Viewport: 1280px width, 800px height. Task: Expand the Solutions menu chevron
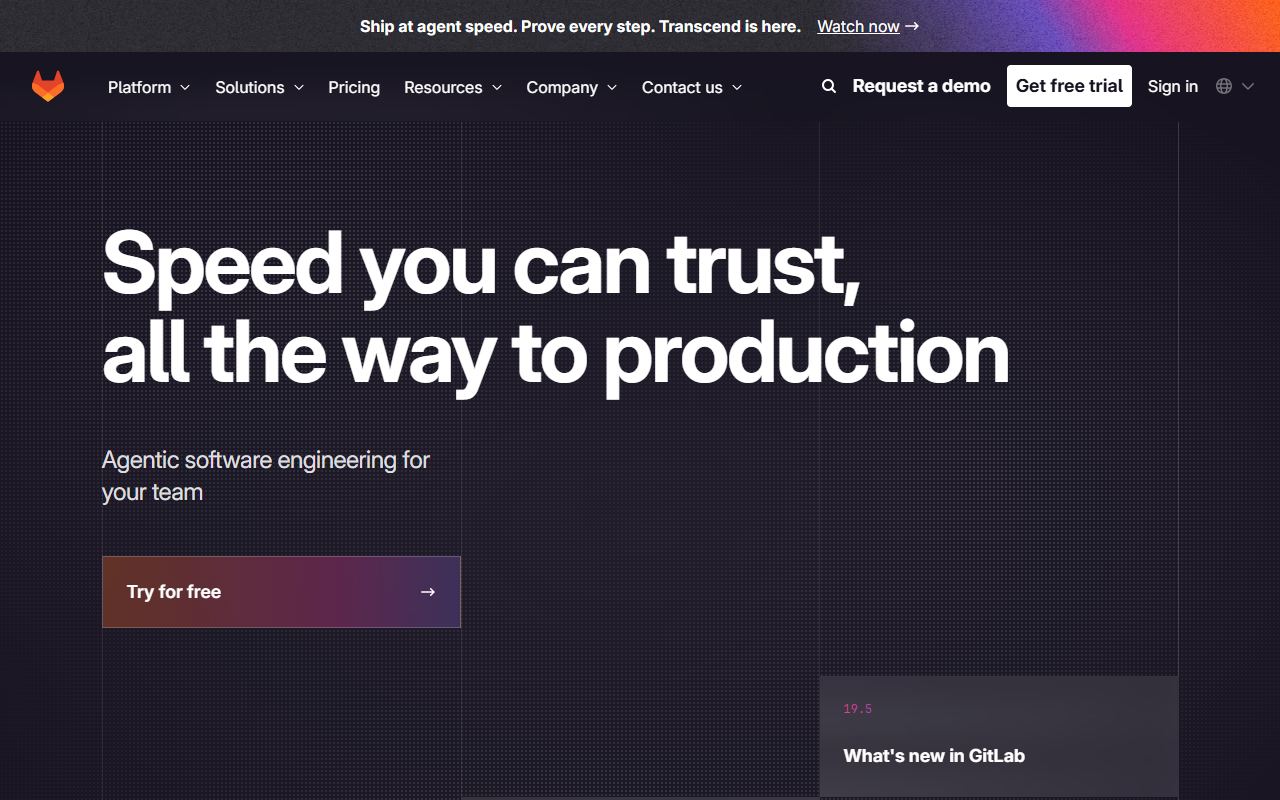click(x=299, y=88)
